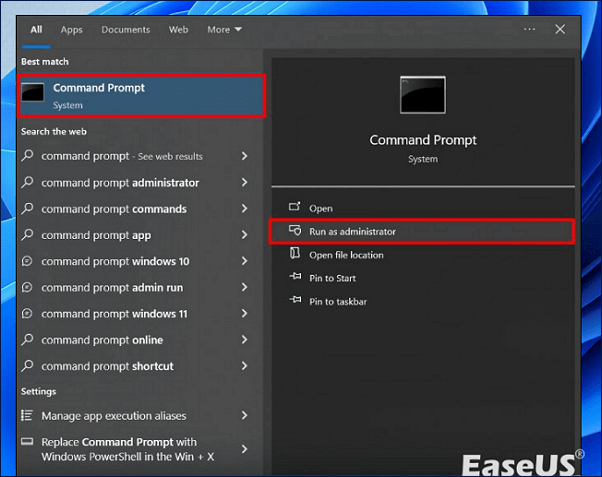Search web for command prompt commands
Image resolution: width=602 pixels, height=477 pixels.
click(113, 209)
